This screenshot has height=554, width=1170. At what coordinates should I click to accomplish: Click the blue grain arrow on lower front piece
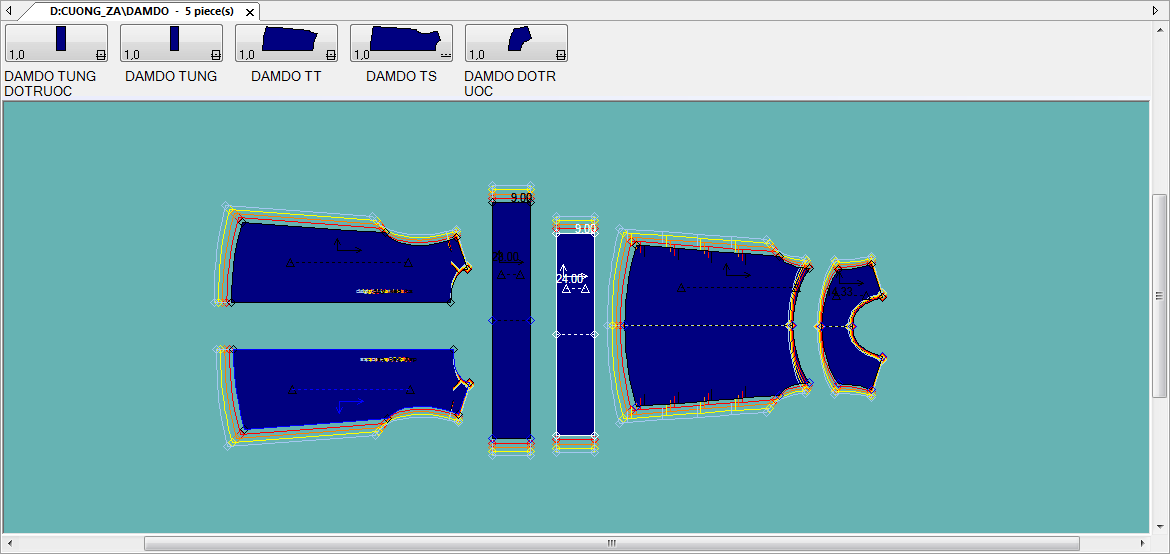point(349,404)
